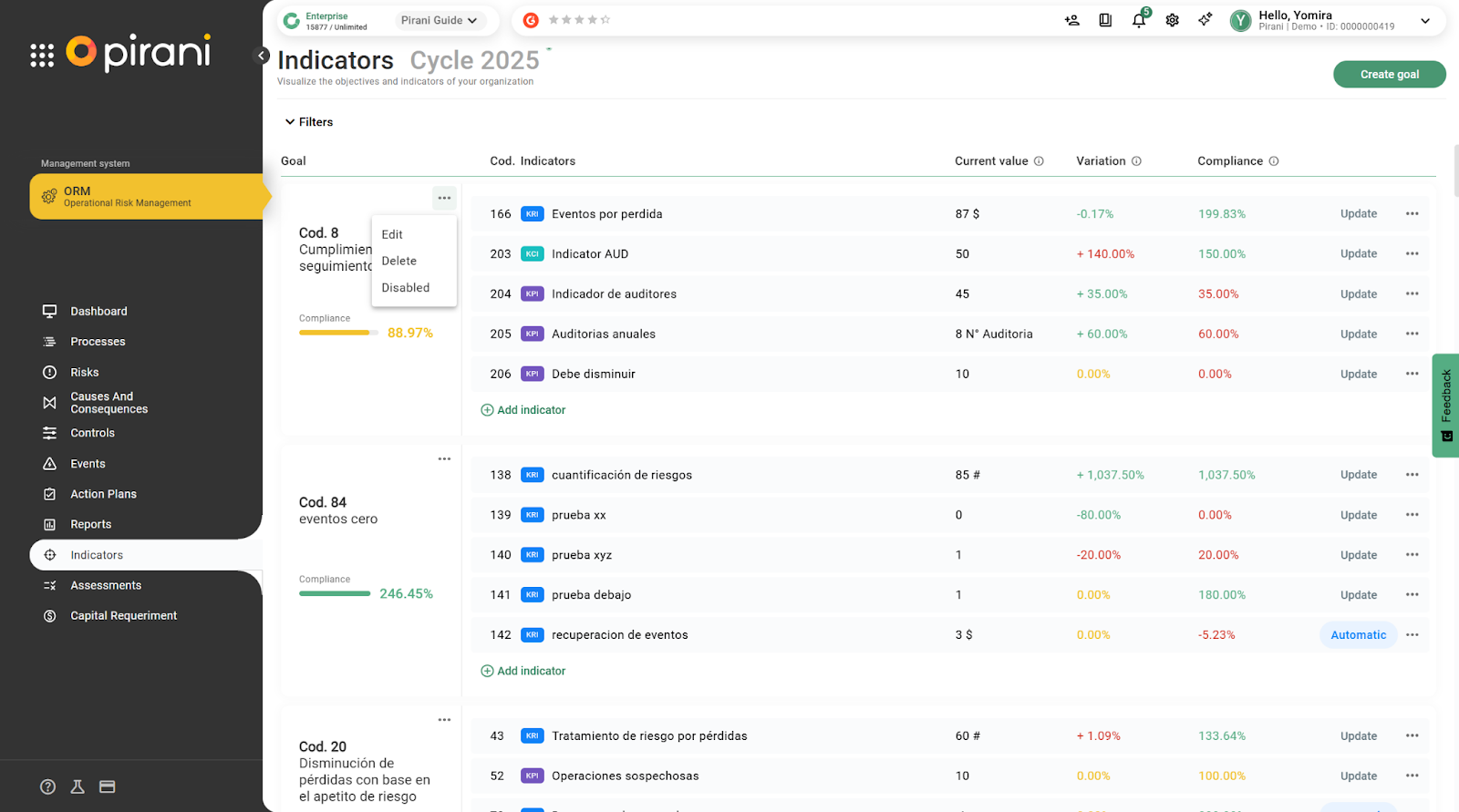
Task: Open settings gear in top bar
Action: click(x=1173, y=20)
